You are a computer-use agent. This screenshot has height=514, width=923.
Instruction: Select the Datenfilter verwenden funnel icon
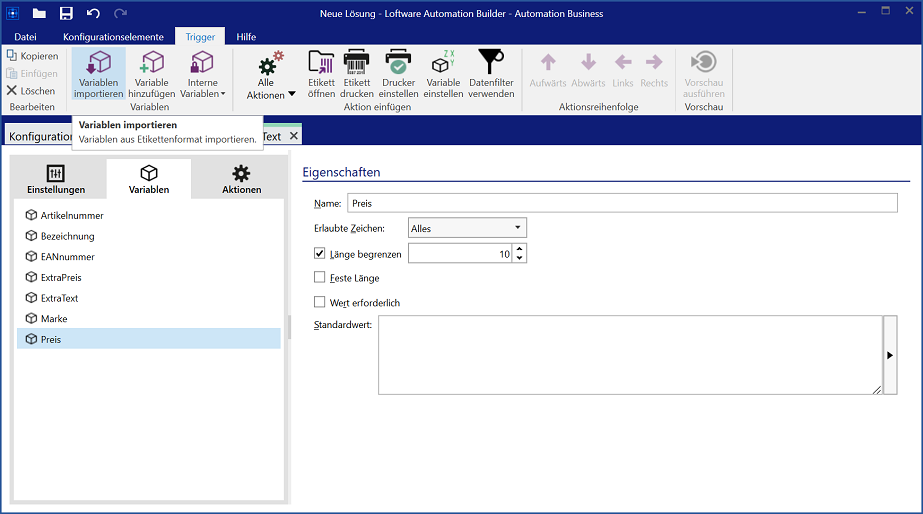[491, 74]
